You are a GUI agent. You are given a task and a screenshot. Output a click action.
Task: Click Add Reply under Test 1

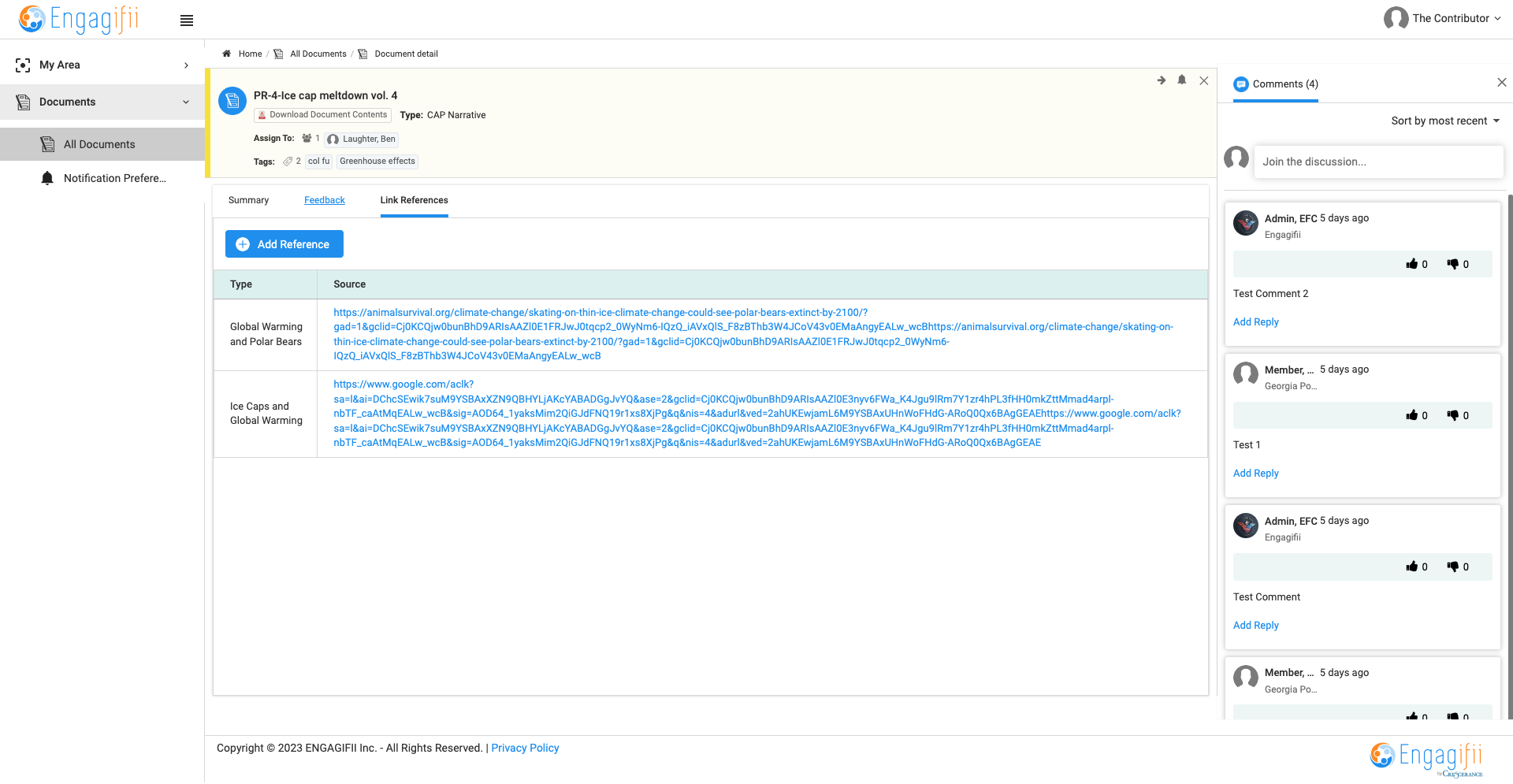pos(1255,473)
